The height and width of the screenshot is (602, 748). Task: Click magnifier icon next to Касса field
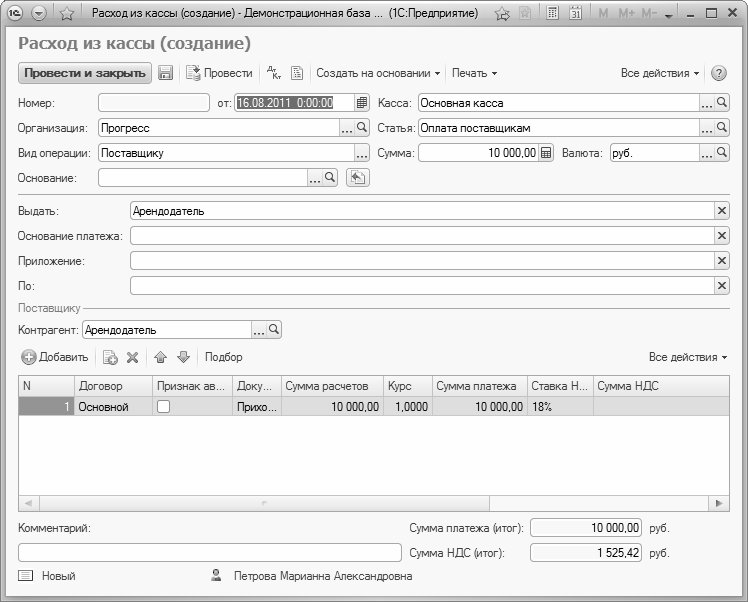coord(722,102)
